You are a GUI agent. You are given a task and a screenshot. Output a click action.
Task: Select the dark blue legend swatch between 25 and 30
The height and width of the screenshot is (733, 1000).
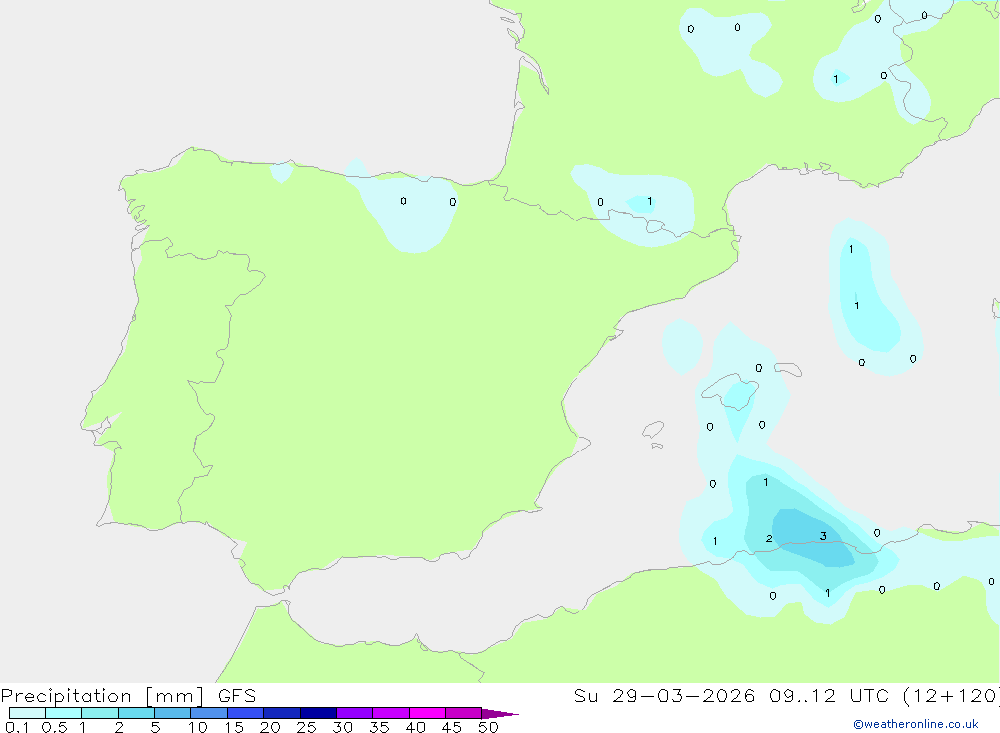pos(318,713)
